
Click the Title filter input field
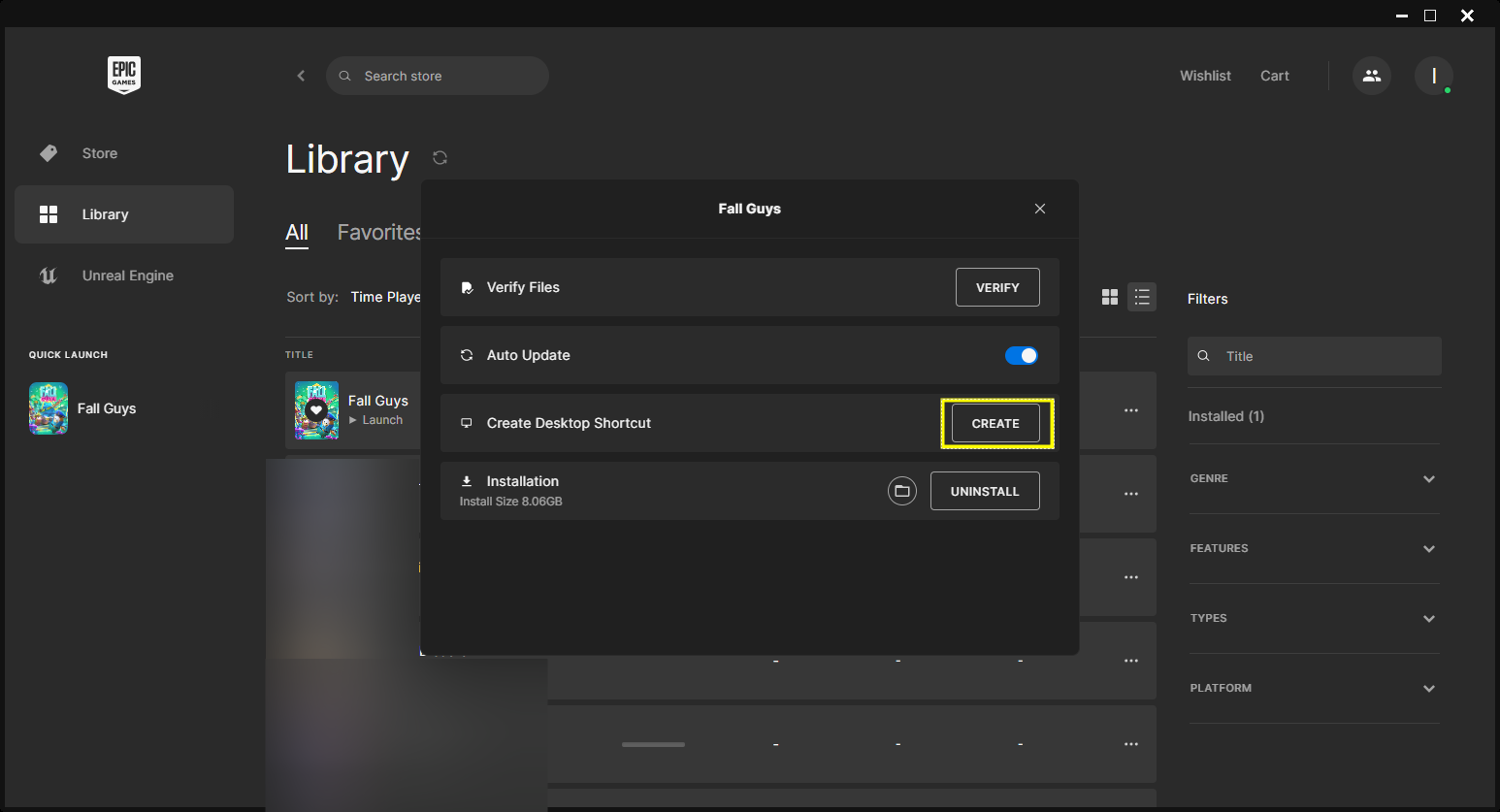click(x=1315, y=356)
